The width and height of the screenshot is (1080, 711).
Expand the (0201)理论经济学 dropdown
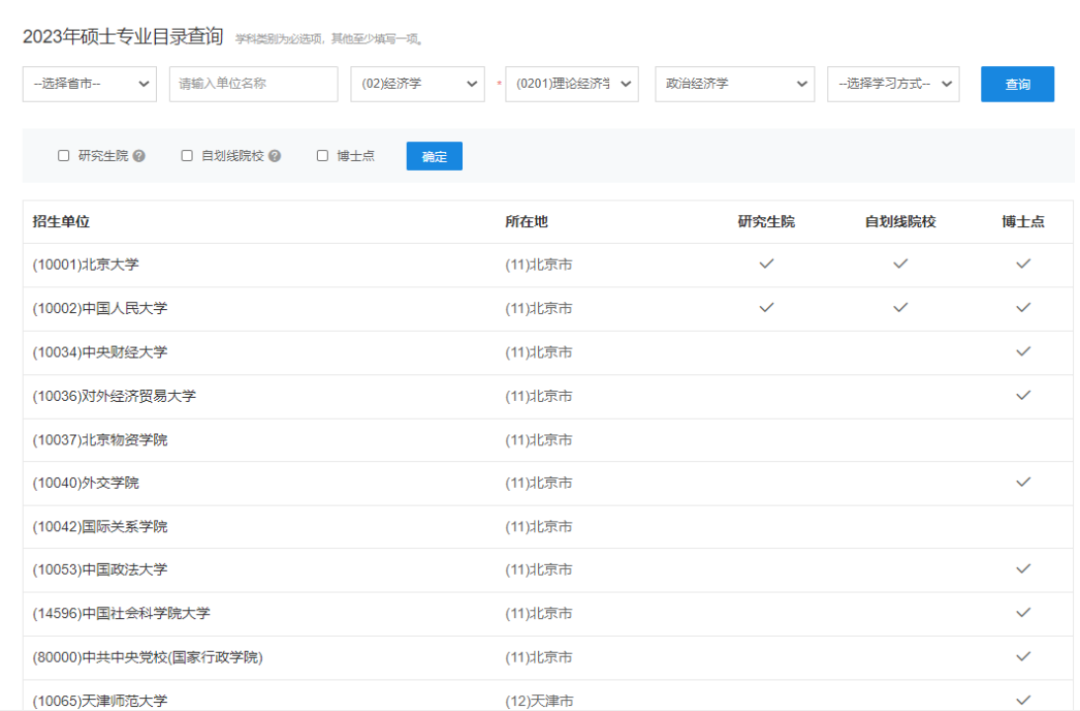572,84
